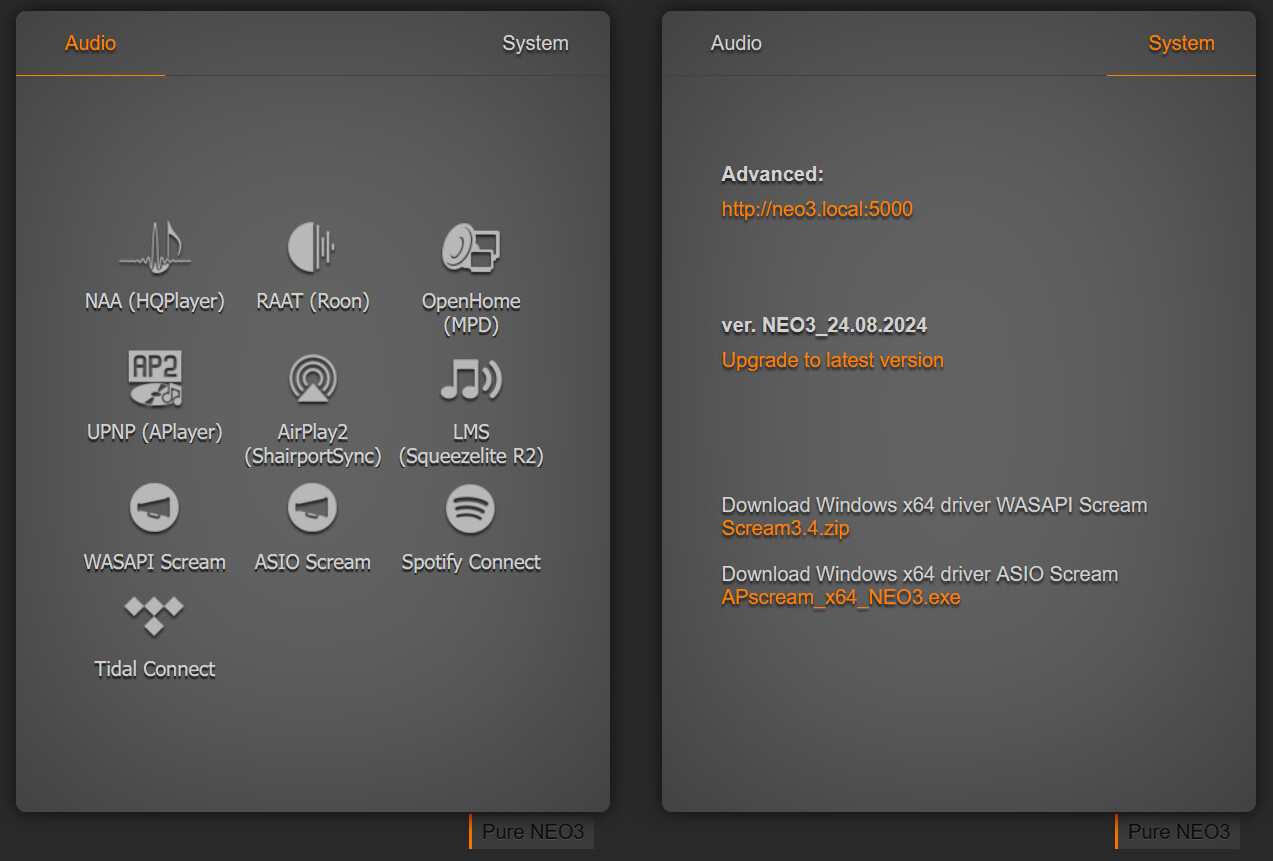Image resolution: width=1273 pixels, height=861 pixels.
Task: Click the Tidal Connect label text
Action: click(x=154, y=669)
